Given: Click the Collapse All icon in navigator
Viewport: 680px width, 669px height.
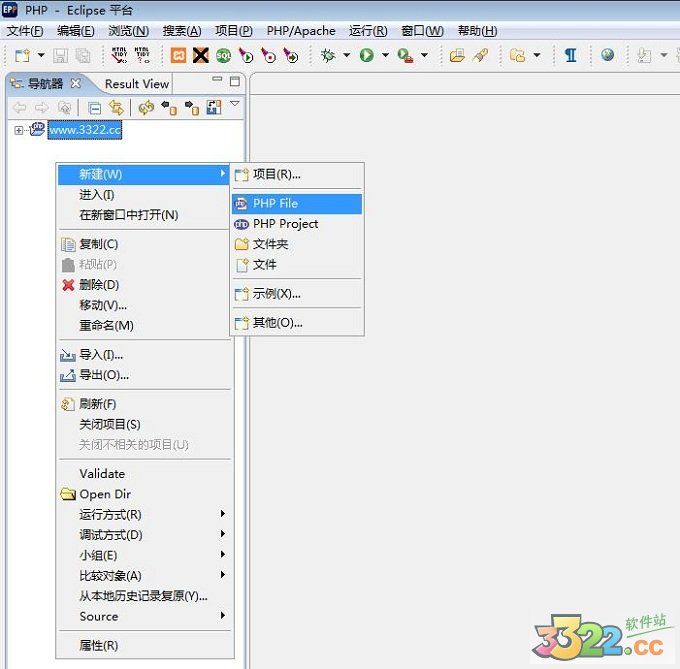Looking at the screenshot, I should point(95,108).
